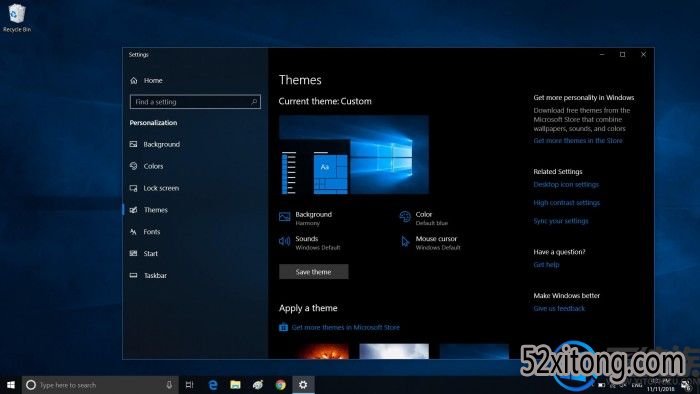700x394 pixels.
Task: Click the Cortana circle icon
Action: 31,385
